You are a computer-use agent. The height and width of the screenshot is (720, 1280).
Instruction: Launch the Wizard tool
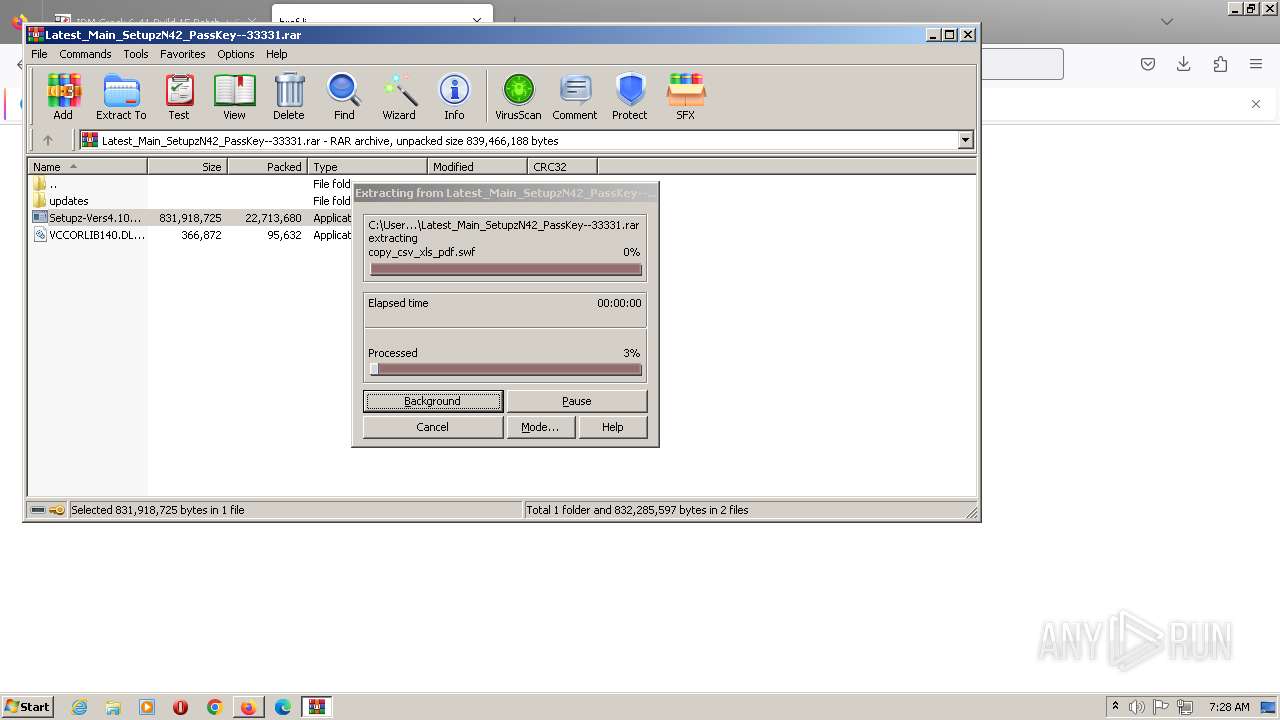399,97
